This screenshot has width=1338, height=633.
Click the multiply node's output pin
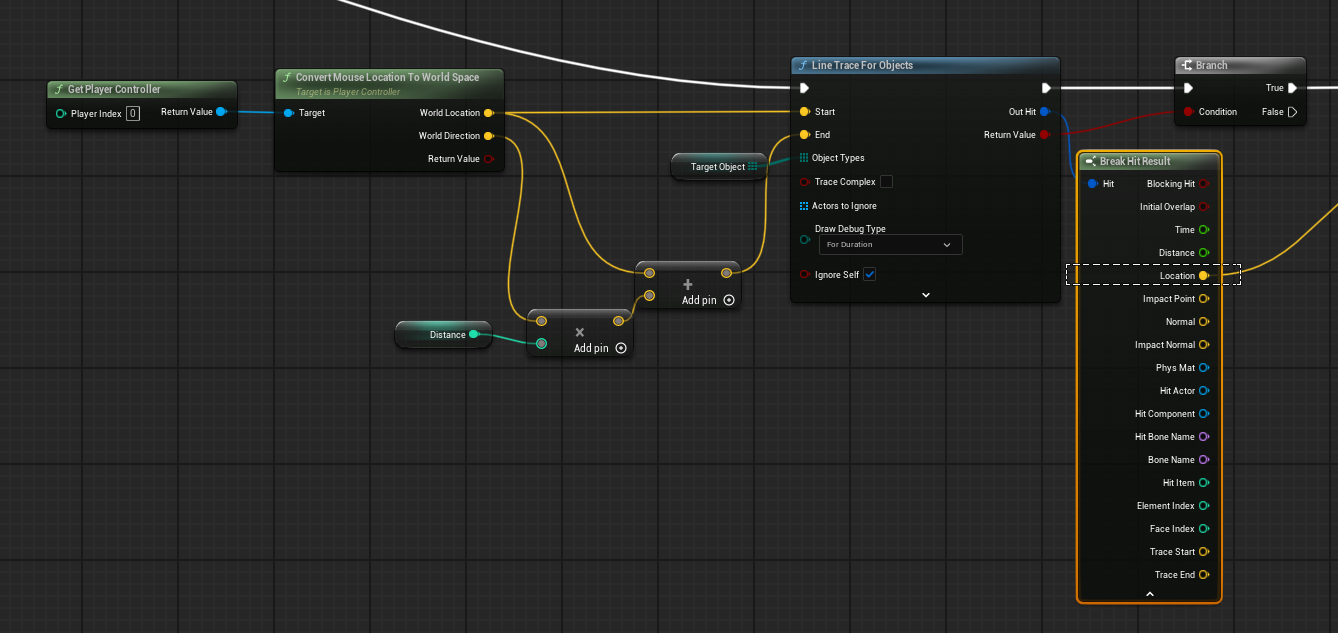coord(618,321)
